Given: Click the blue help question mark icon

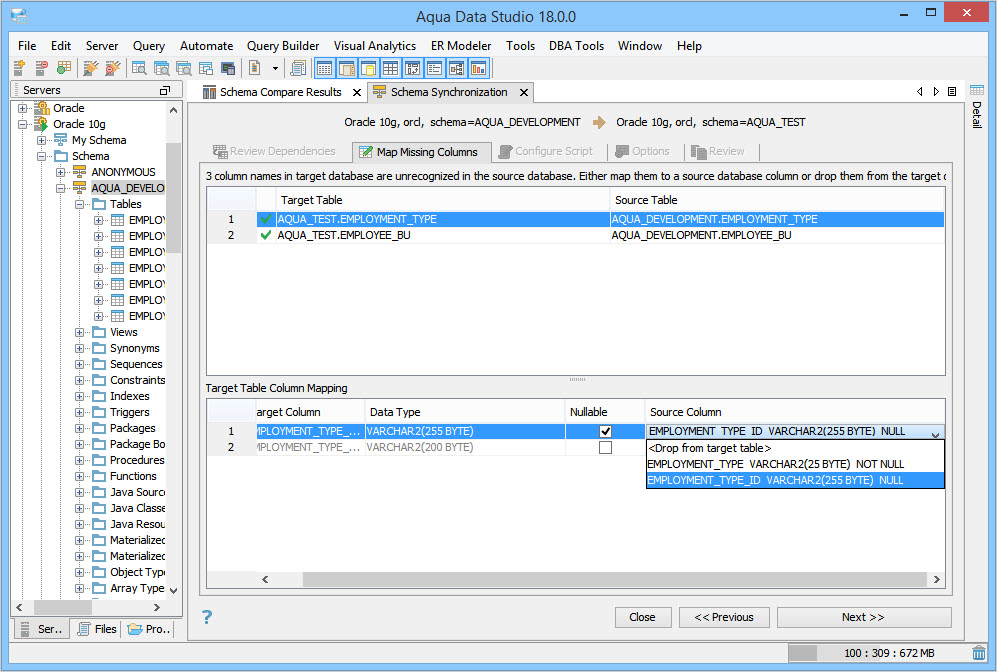Looking at the screenshot, I should [x=207, y=617].
